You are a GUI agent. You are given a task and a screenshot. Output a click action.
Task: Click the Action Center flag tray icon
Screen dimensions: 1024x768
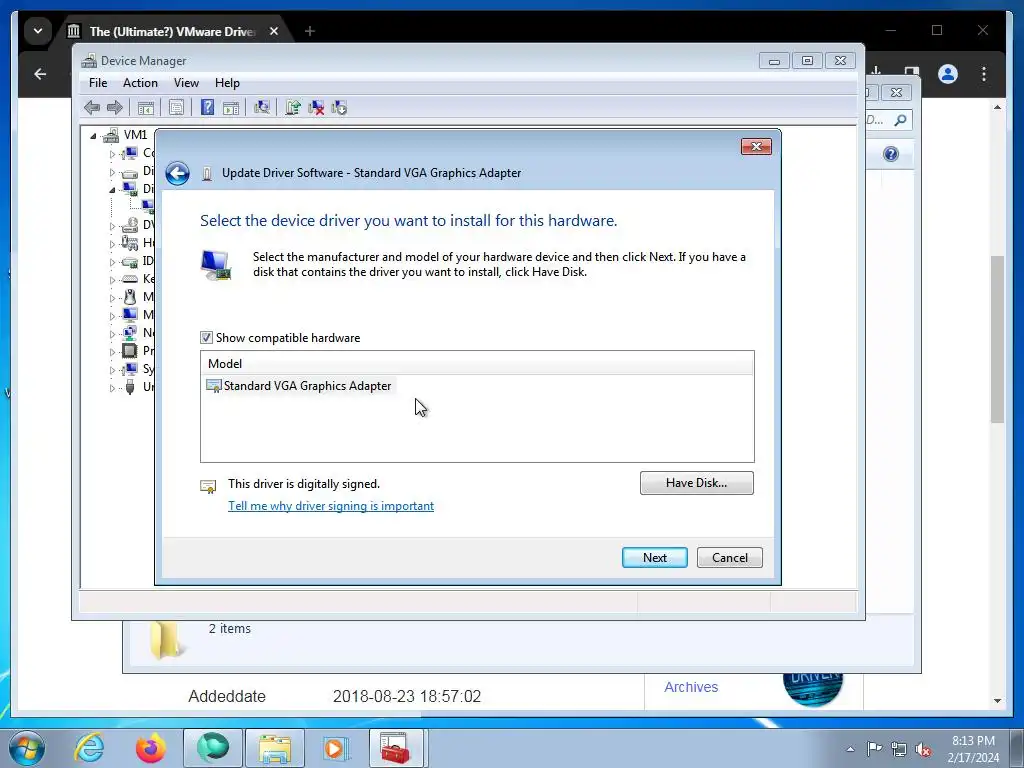click(874, 749)
